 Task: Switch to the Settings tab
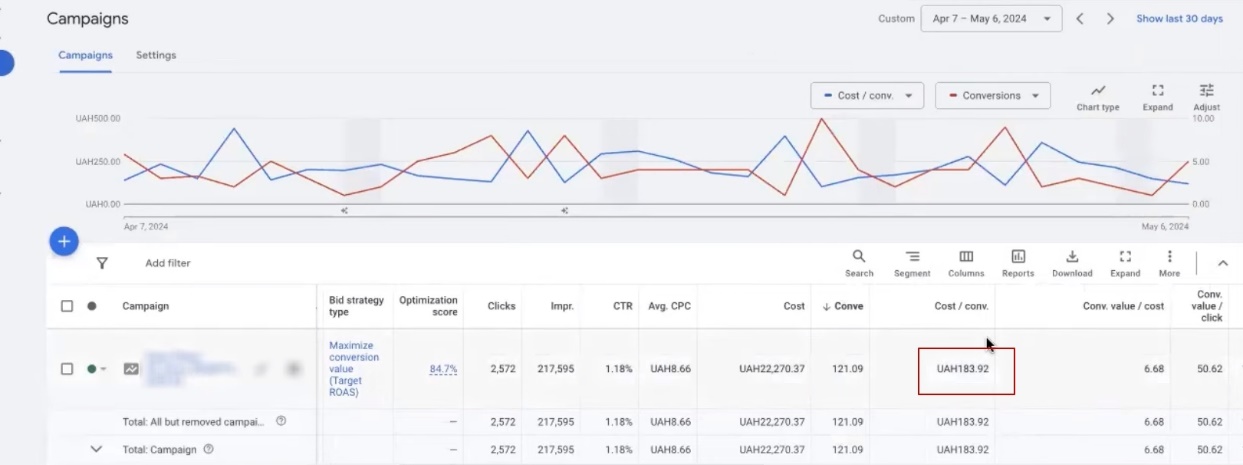(x=156, y=55)
